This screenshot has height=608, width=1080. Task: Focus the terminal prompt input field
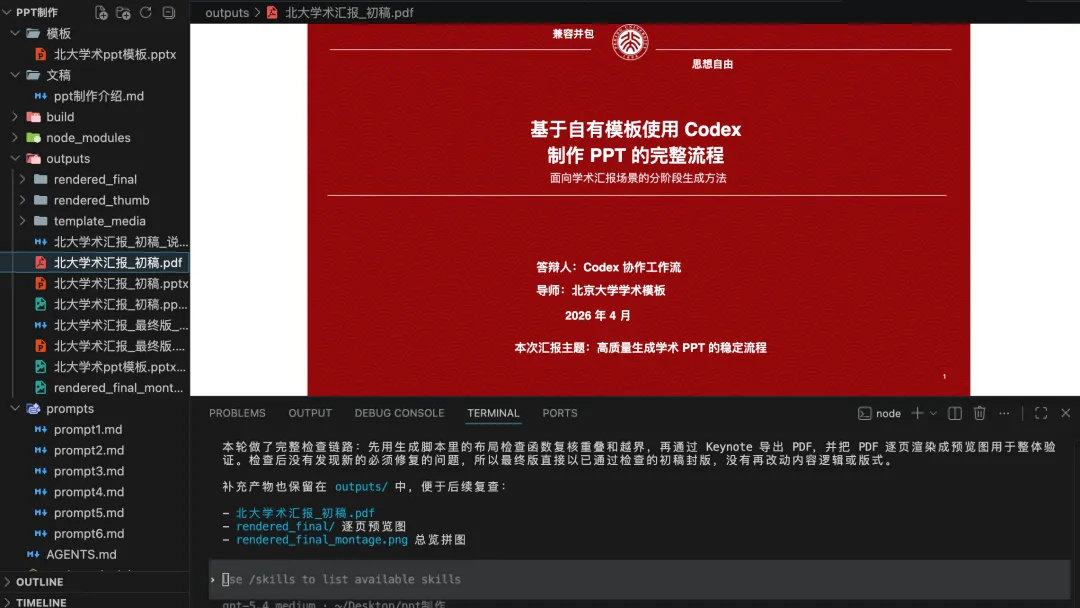click(x=639, y=579)
